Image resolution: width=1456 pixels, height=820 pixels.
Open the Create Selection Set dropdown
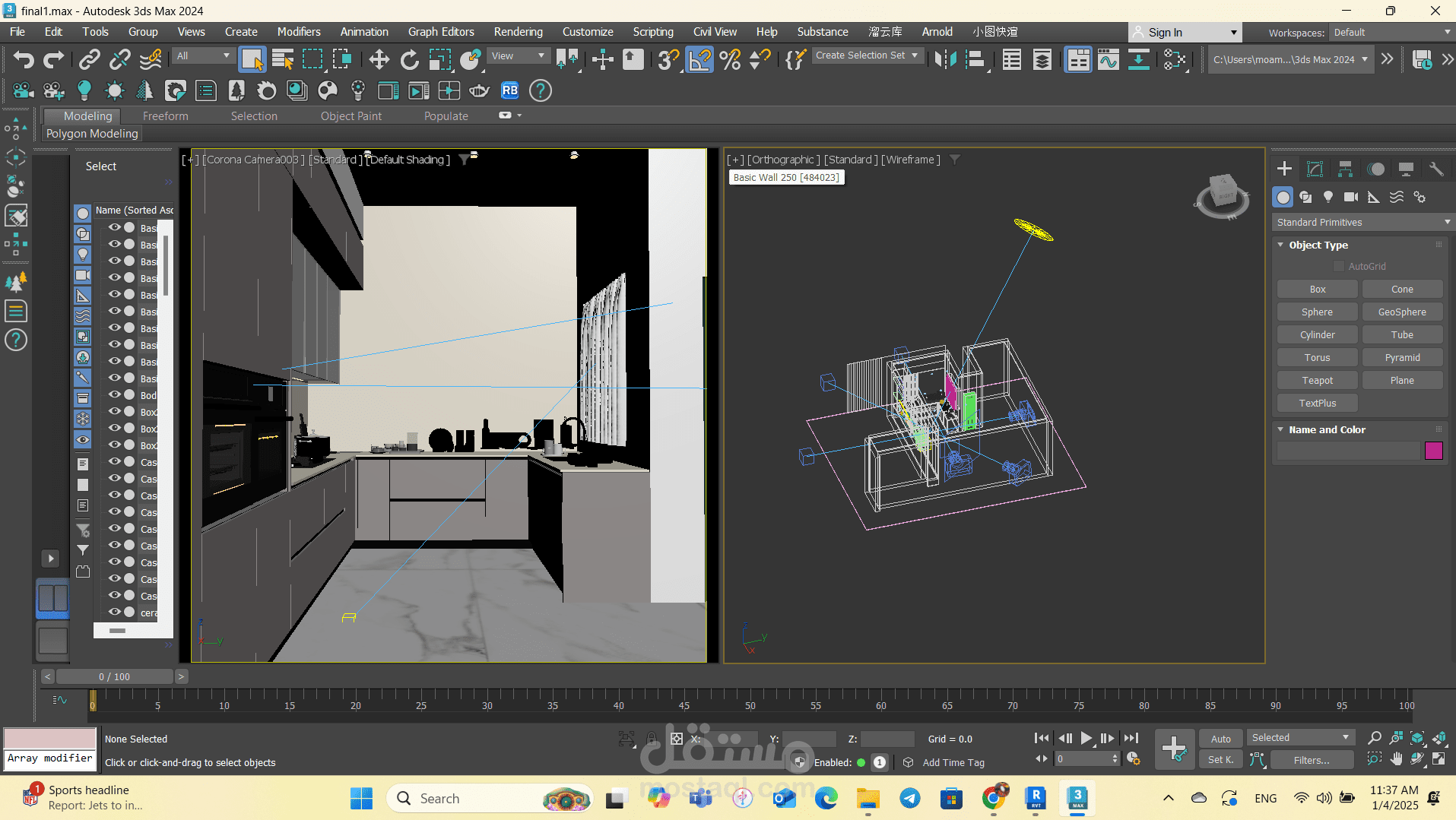[x=866, y=55]
